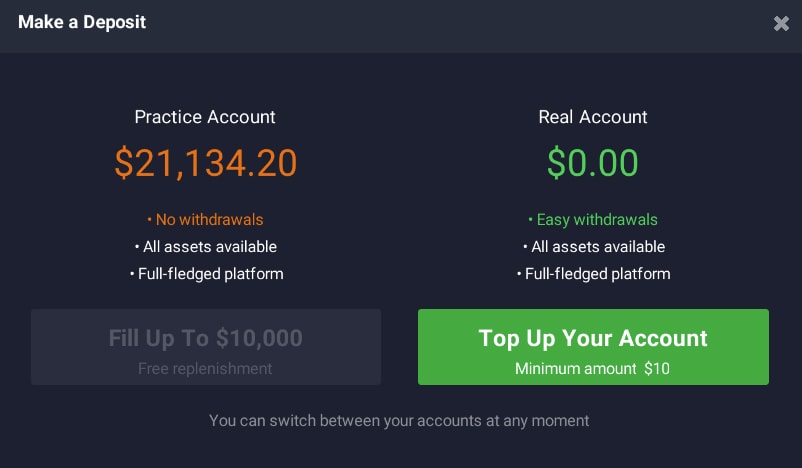Click the Make a Deposit title

(x=82, y=22)
